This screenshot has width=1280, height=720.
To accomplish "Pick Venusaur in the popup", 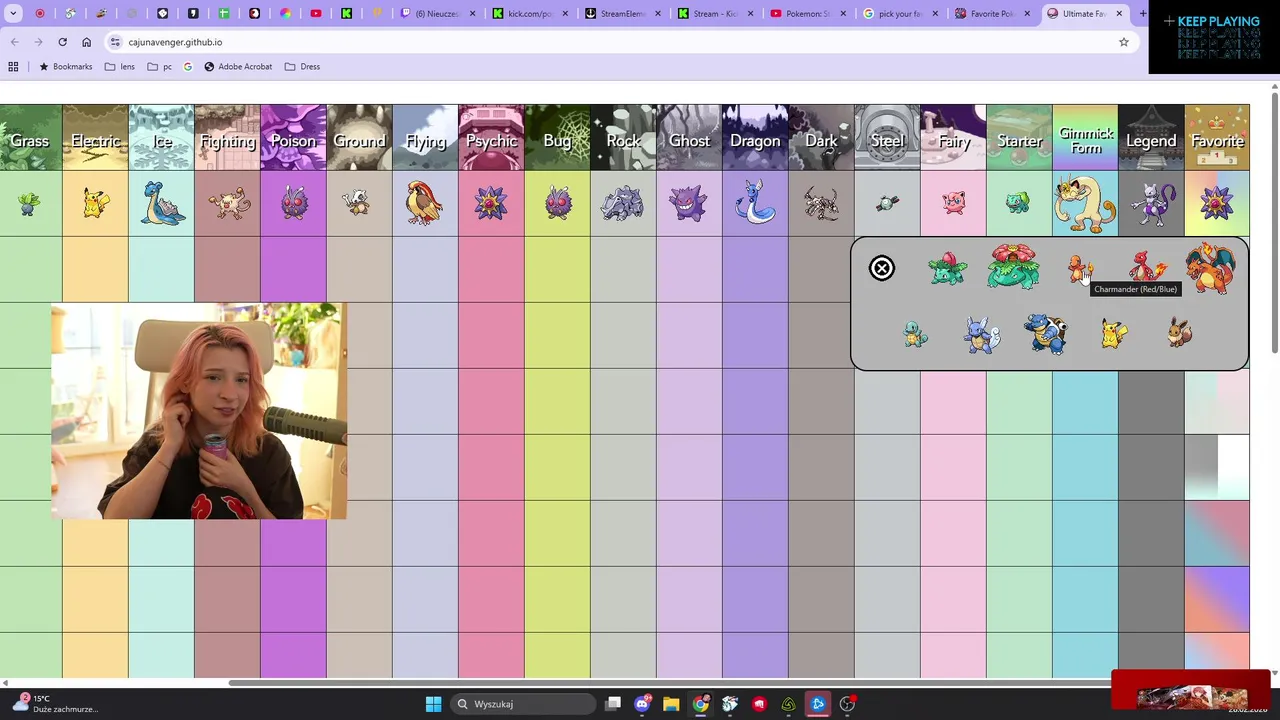I will (1013, 267).
